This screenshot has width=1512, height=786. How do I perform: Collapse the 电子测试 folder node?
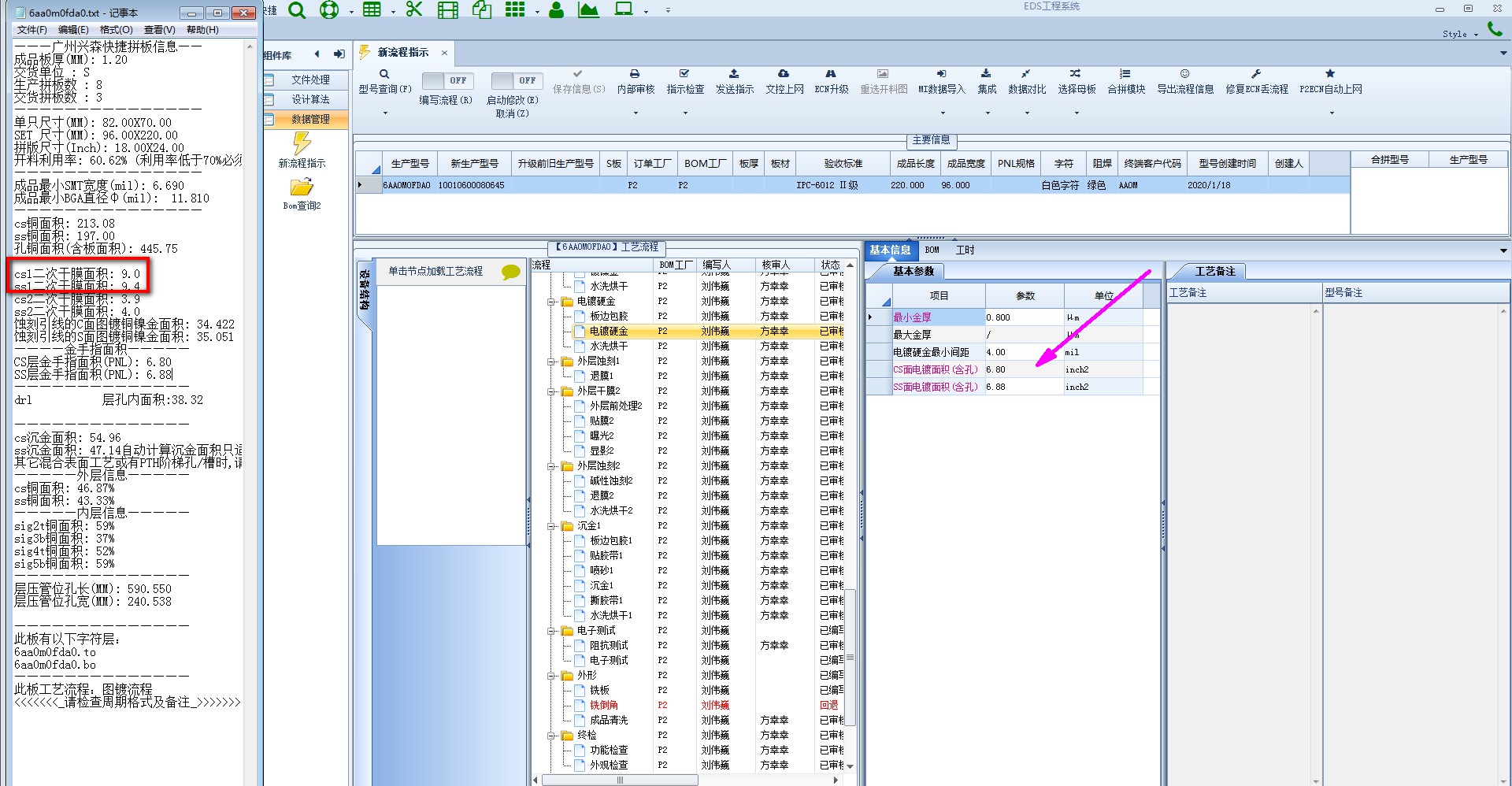[x=551, y=631]
